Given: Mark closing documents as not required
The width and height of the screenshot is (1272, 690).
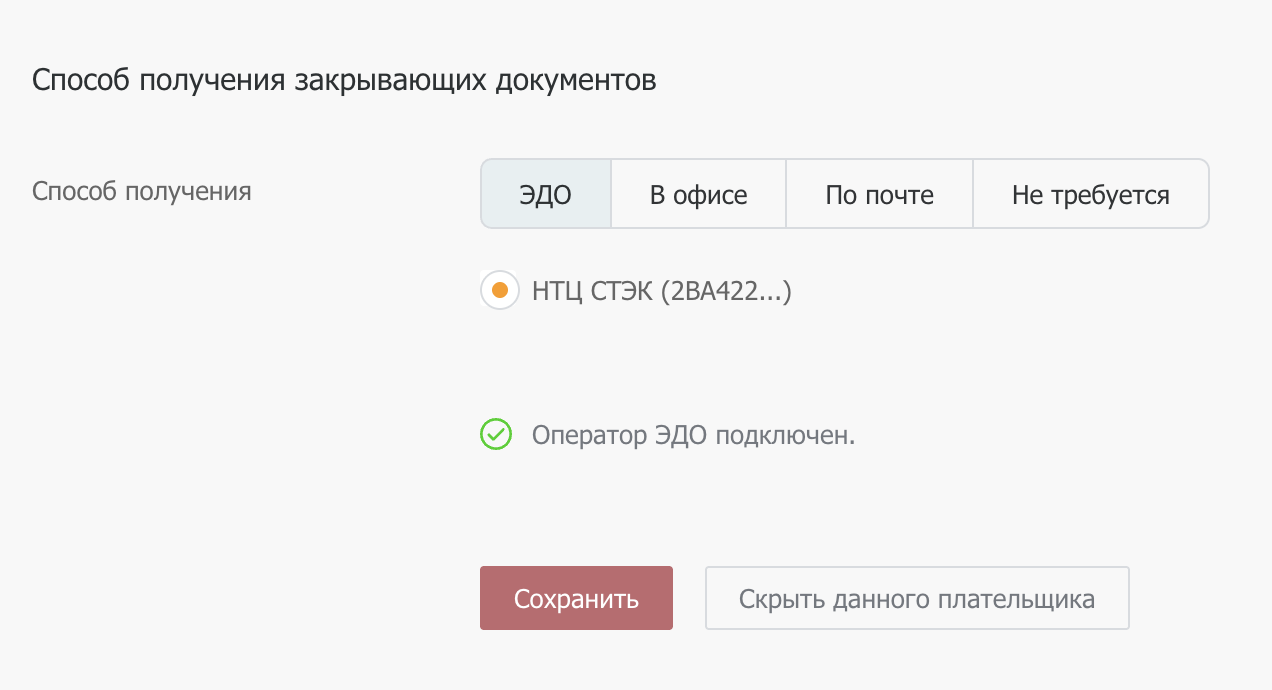Looking at the screenshot, I should tap(1091, 194).
